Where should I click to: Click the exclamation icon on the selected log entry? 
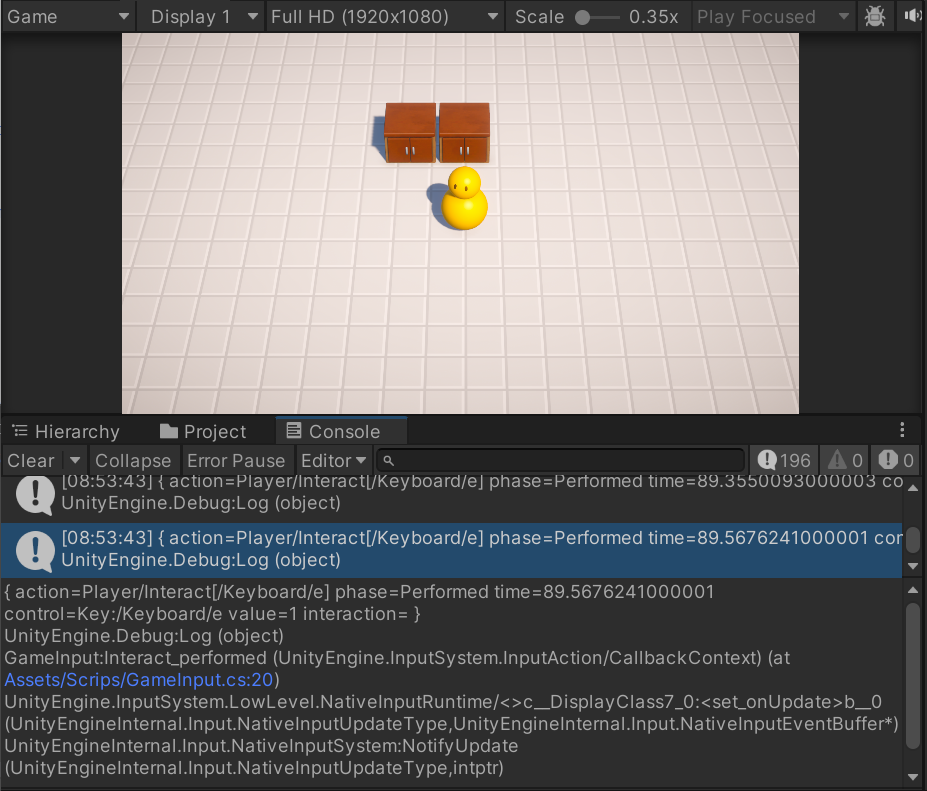[35, 548]
